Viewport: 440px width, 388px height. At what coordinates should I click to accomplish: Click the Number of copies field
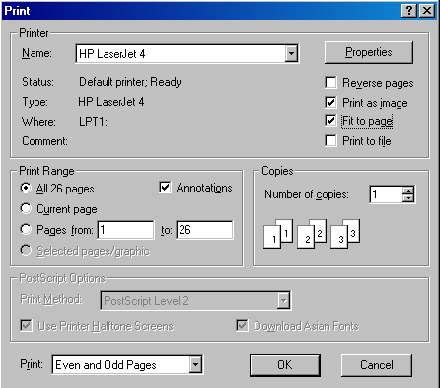click(x=386, y=194)
